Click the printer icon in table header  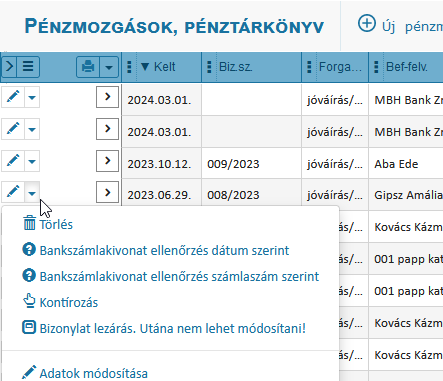88,67
